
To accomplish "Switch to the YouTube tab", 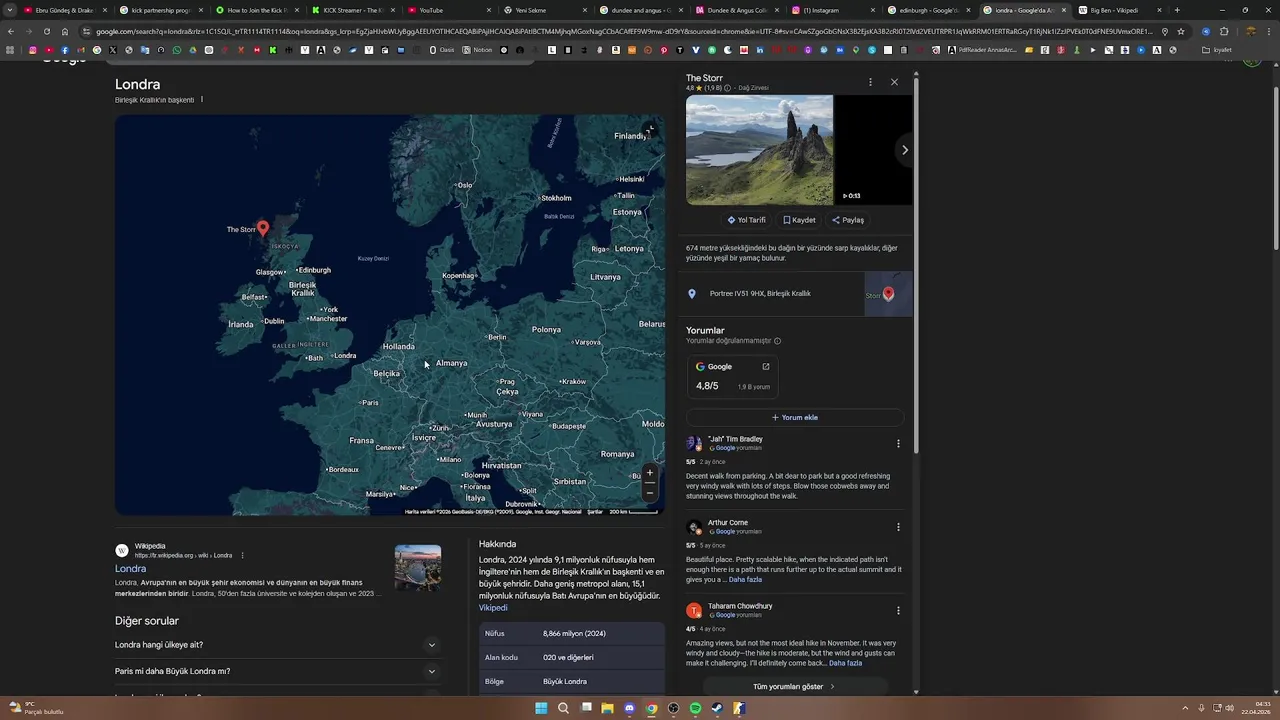I will tap(449, 10).
